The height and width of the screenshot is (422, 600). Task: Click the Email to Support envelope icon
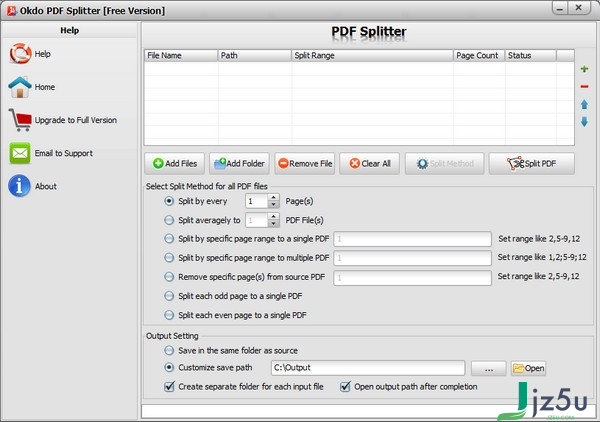point(20,153)
